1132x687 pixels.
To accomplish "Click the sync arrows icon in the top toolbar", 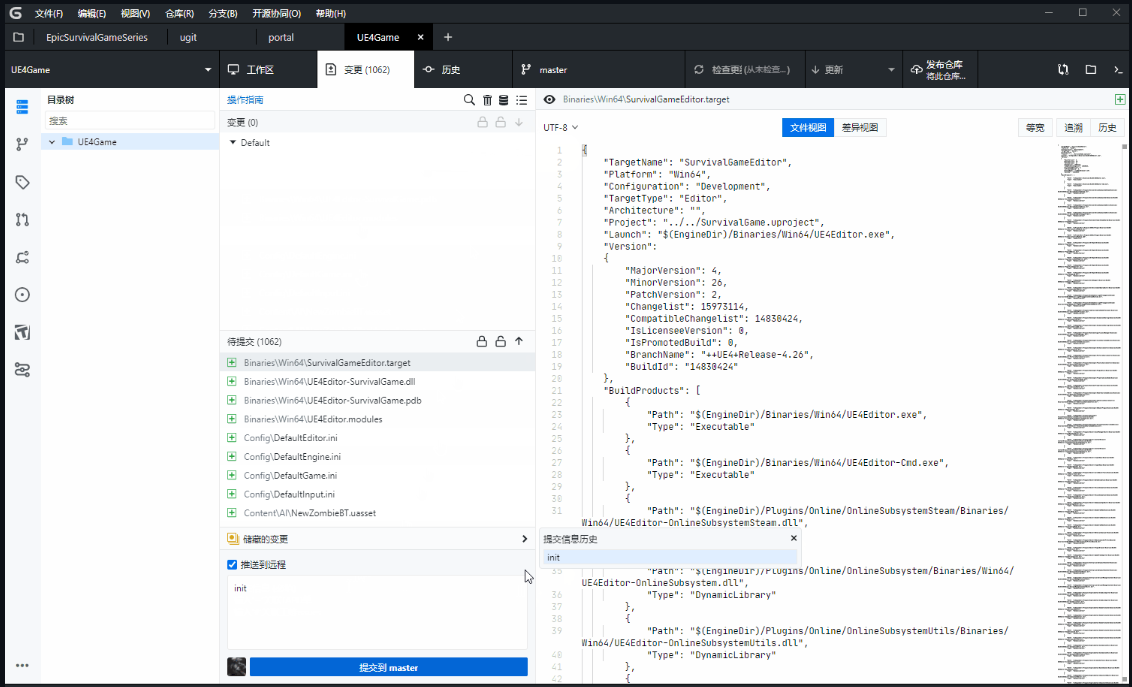I will [1063, 69].
